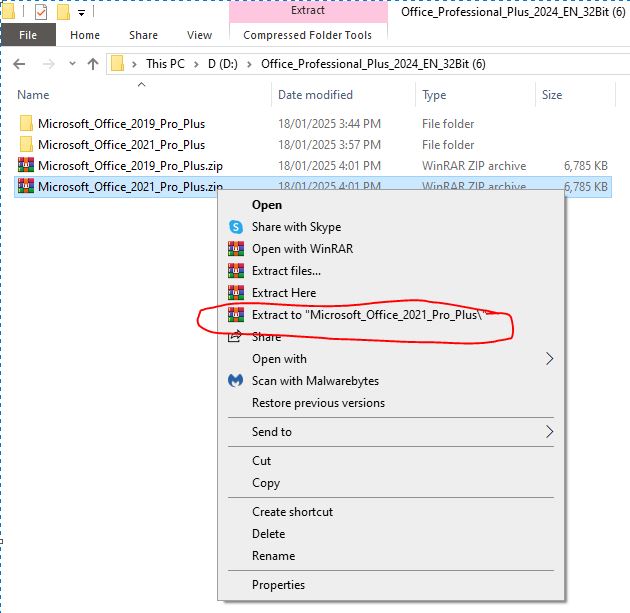
Task: Click WinRAR icon beside Extract files...
Action: coord(236,271)
